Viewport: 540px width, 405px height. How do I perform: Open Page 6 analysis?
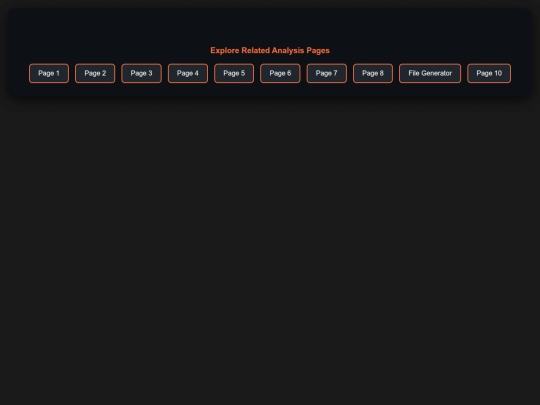click(x=280, y=73)
